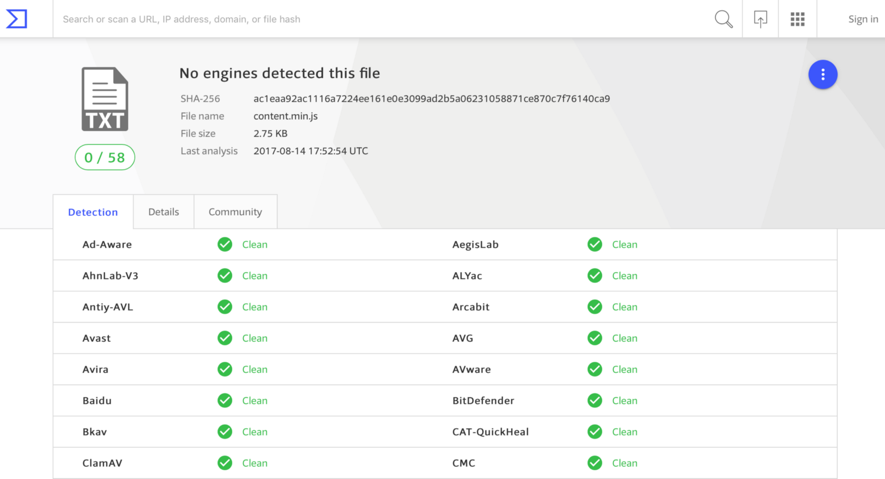The image size is (885, 479).
Task: Open the blue three-dot actions button
Action: (x=822, y=74)
